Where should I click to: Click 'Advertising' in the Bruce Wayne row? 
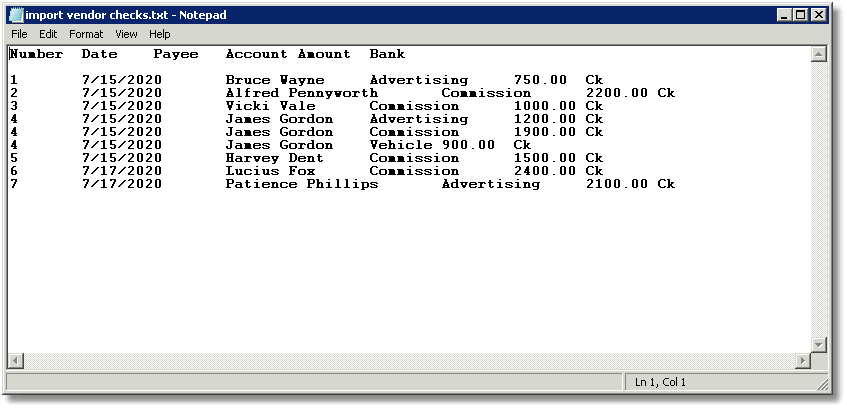coord(419,81)
